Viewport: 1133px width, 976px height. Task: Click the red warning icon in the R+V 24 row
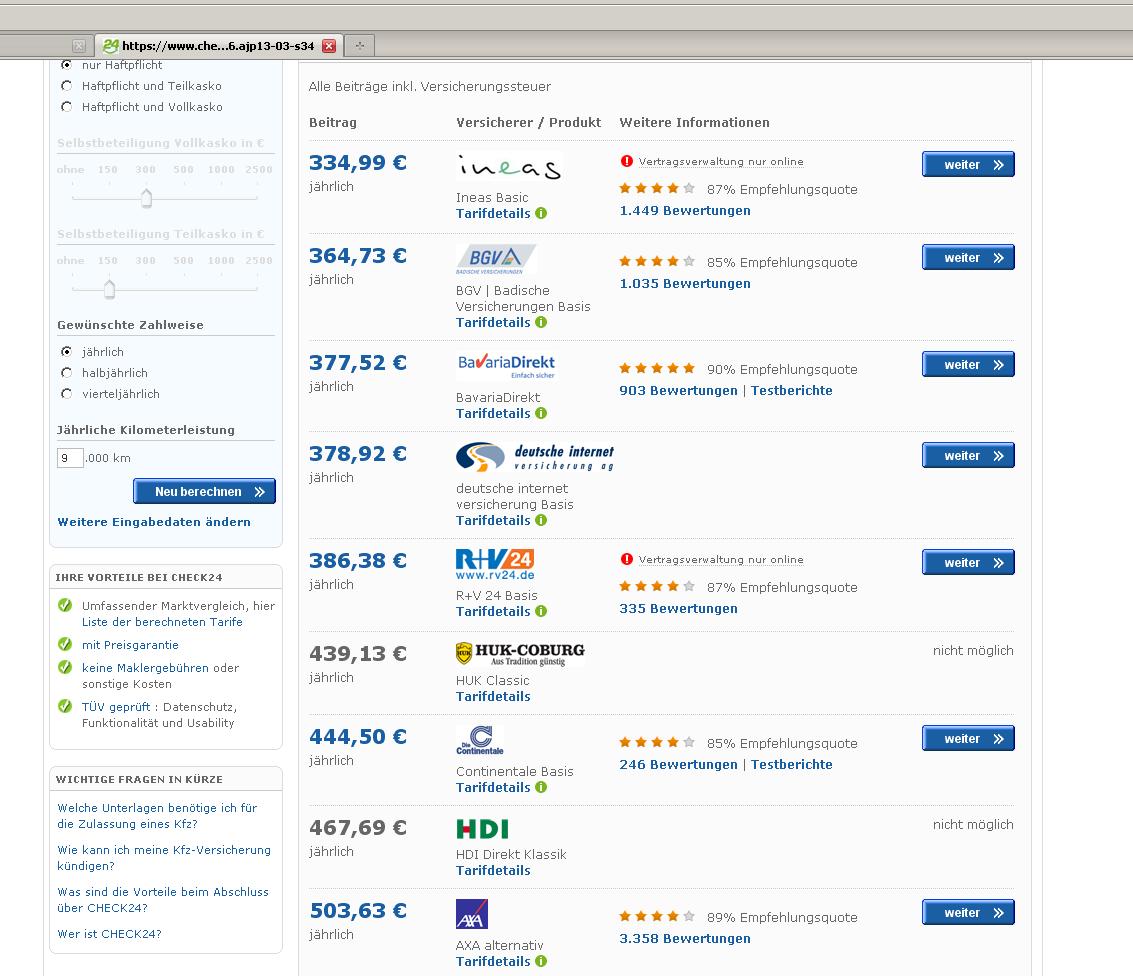pos(627,559)
